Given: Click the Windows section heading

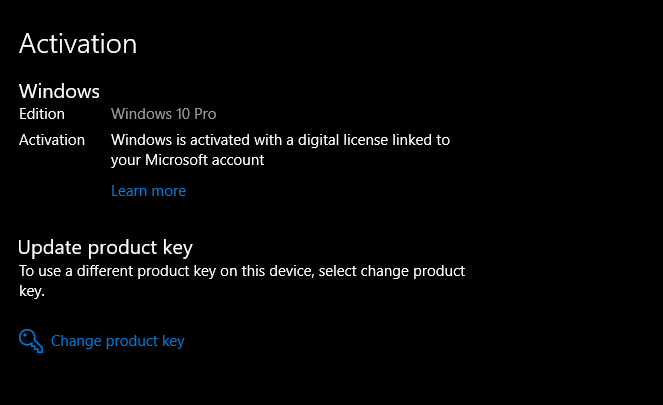Looking at the screenshot, I should (59, 91).
